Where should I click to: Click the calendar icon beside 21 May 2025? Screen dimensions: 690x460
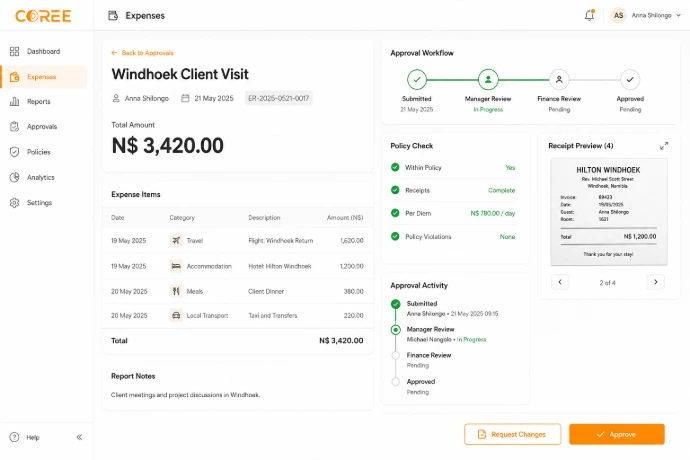pos(185,98)
